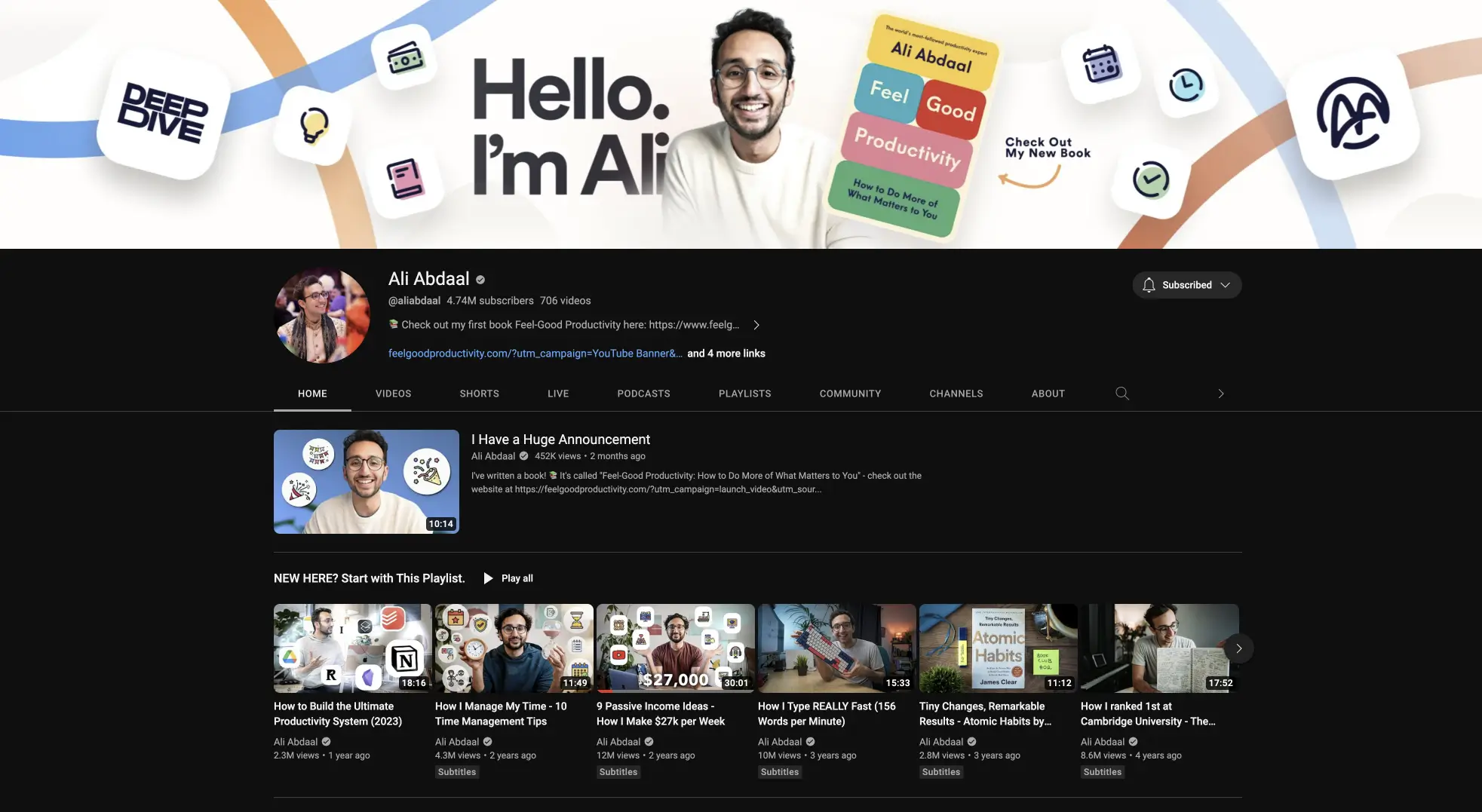Click Ali Abdaal channel name under featured video

click(x=493, y=456)
